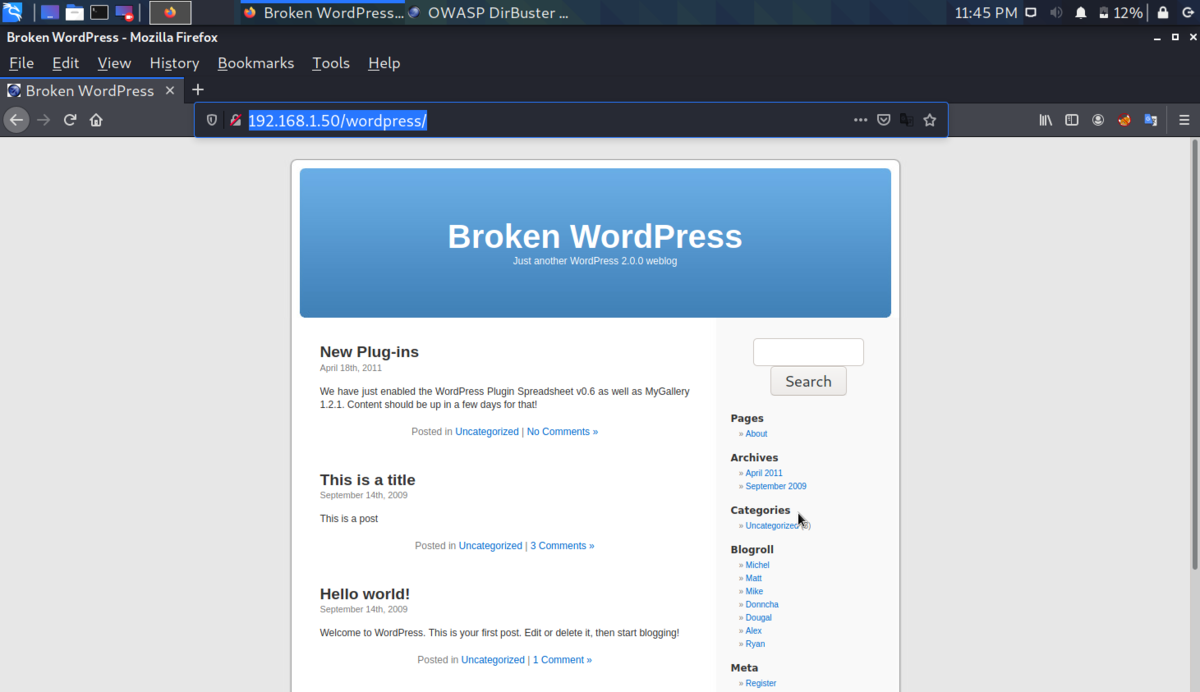The height and width of the screenshot is (692, 1200).
Task: Open the 3 Comments link
Action: [x=562, y=546]
